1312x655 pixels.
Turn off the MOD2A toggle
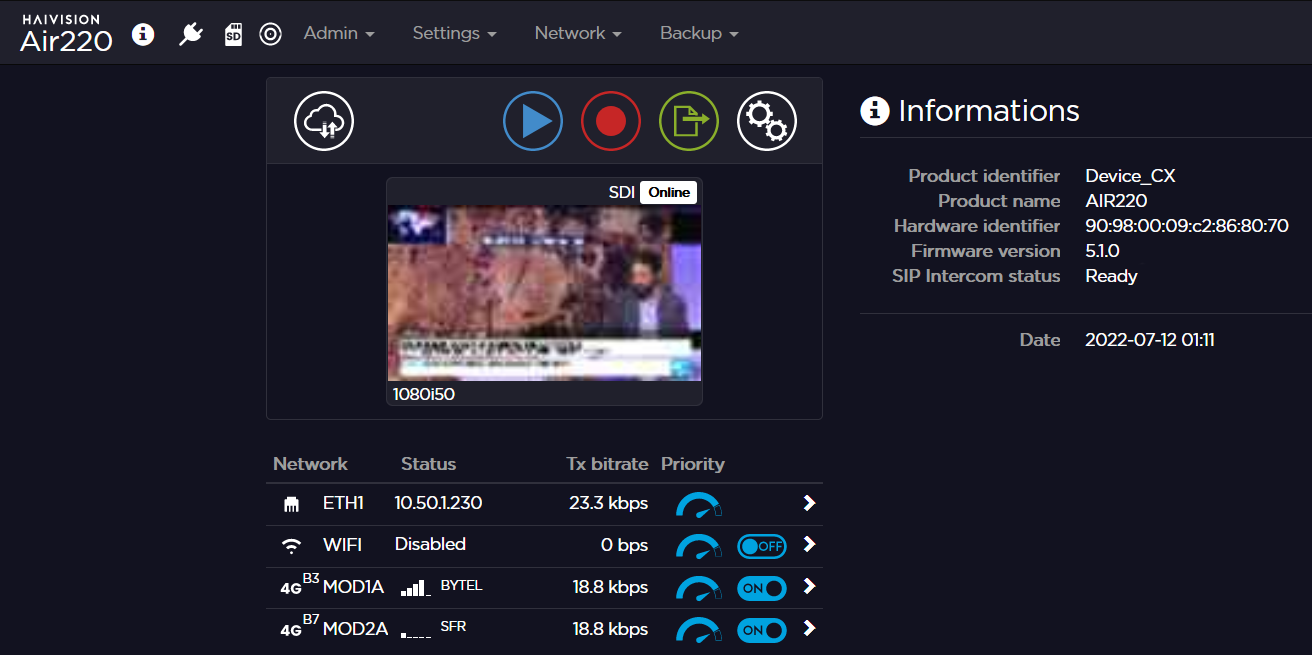(762, 630)
